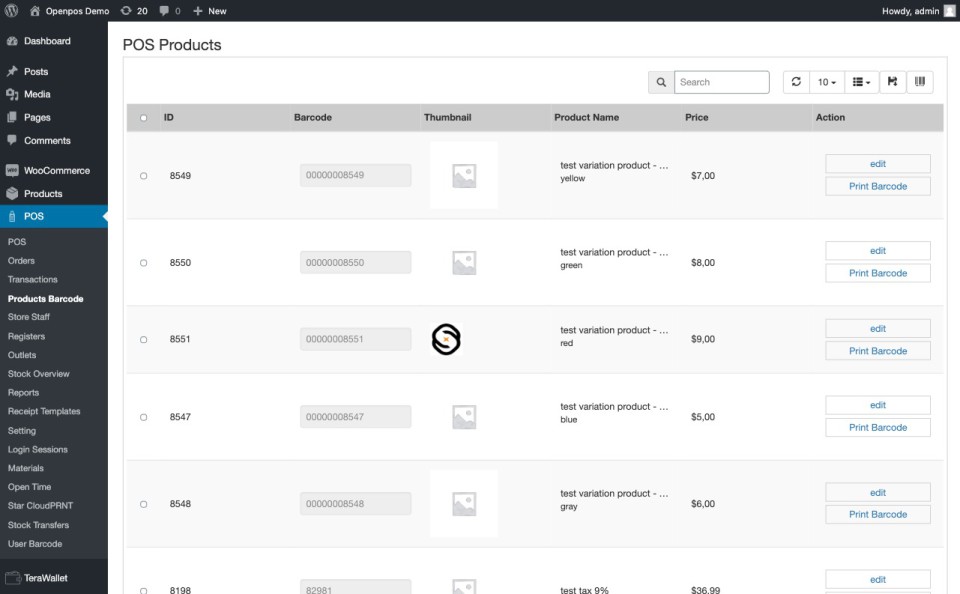
Task: Go to Stock Overview in POS submenu
Action: (x=39, y=374)
